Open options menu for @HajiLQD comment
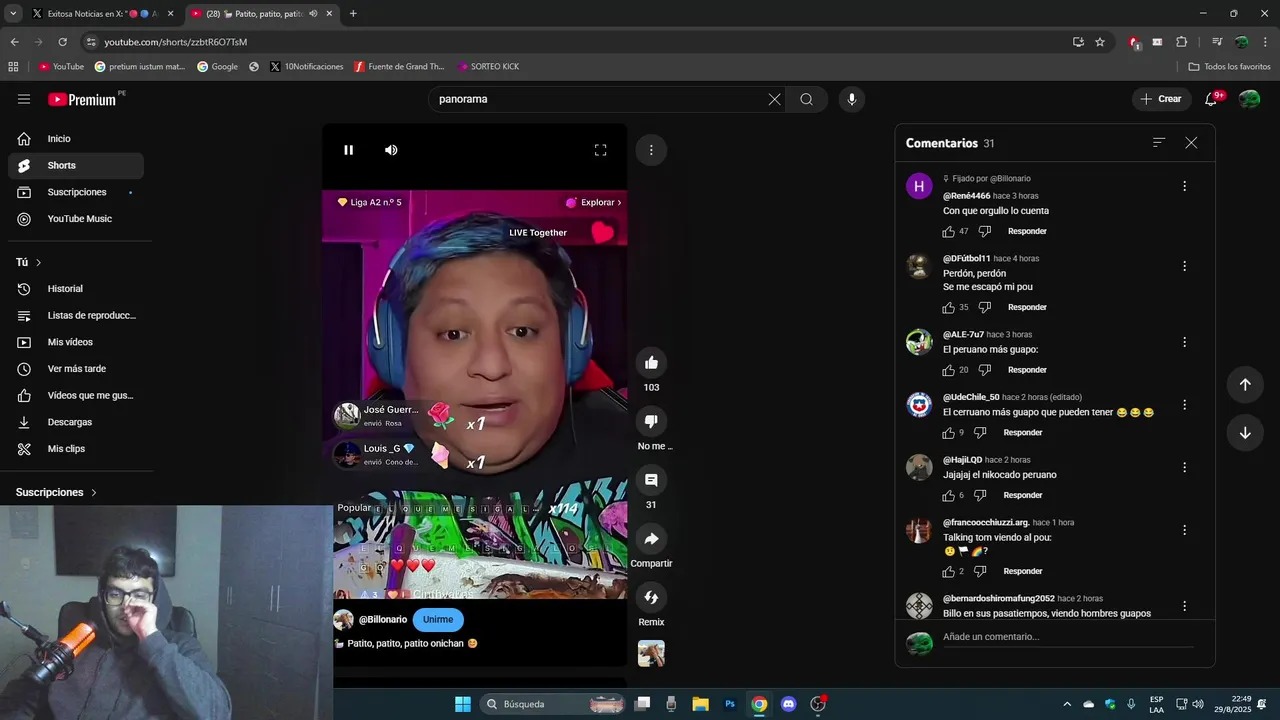 1184,467
